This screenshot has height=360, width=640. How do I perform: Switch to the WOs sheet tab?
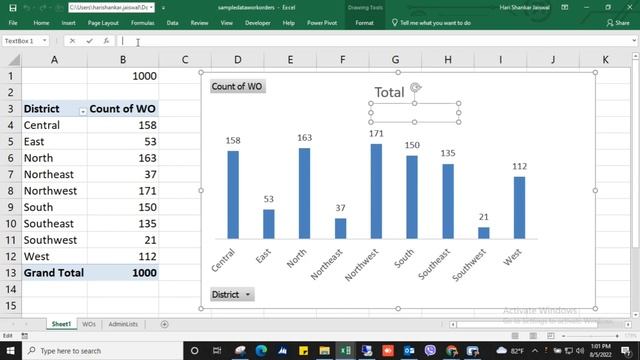pyautogui.click(x=89, y=324)
